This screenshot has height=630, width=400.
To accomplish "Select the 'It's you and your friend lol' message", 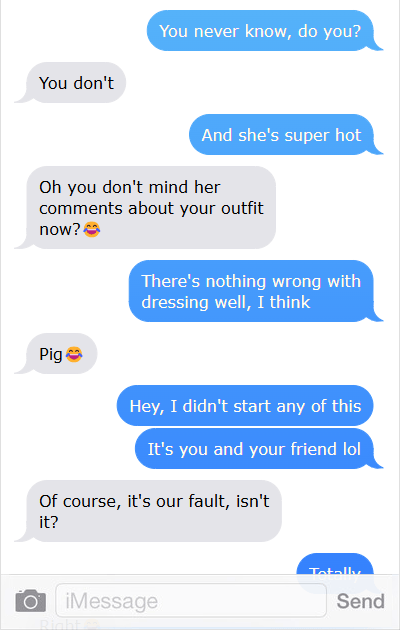I will (x=254, y=448).
